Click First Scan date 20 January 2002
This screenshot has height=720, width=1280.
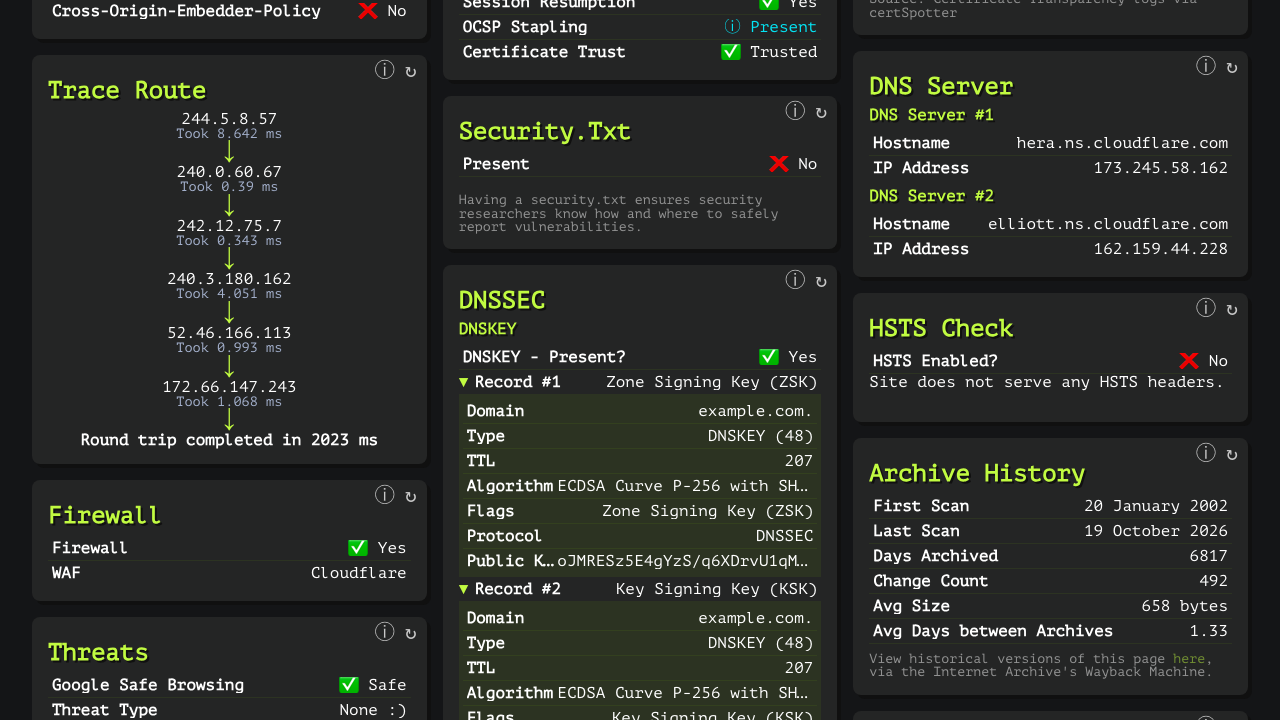pyautogui.click(x=1156, y=506)
